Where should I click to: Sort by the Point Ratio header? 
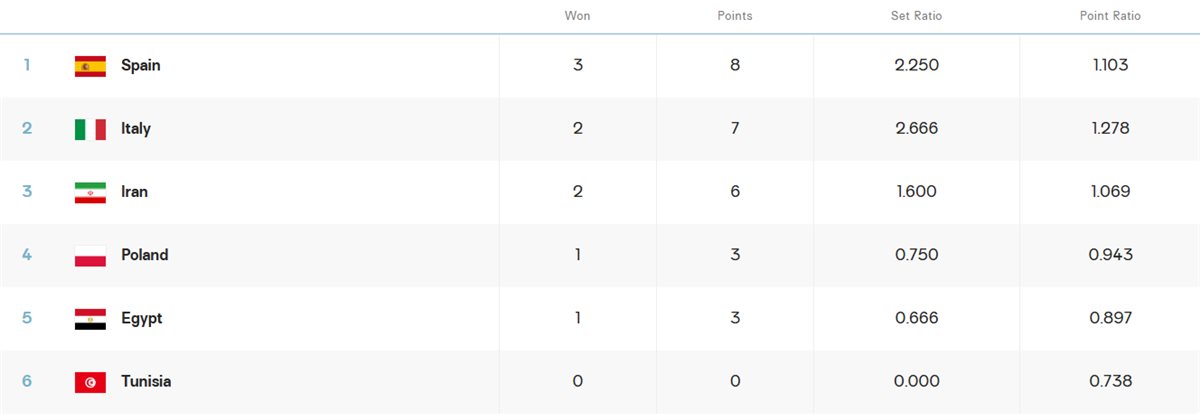coord(1110,16)
